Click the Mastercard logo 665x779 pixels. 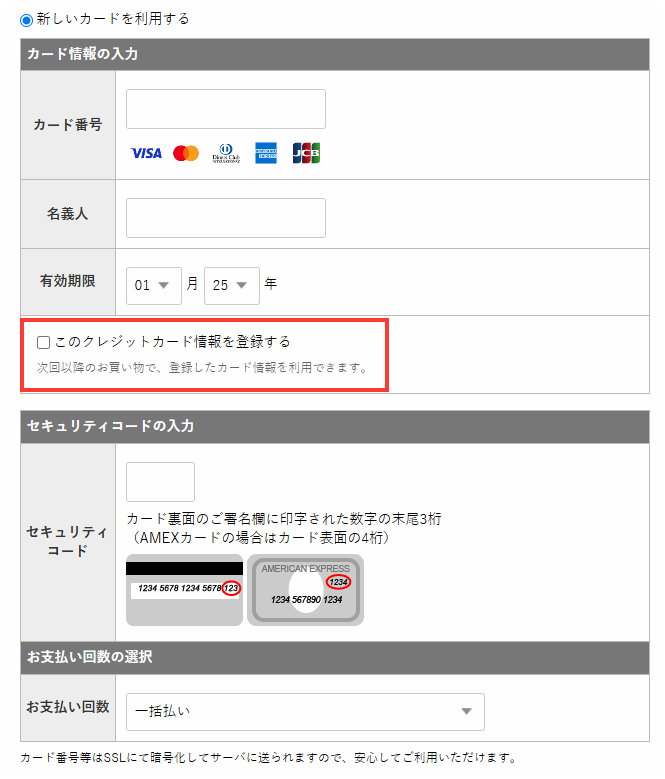click(186, 153)
